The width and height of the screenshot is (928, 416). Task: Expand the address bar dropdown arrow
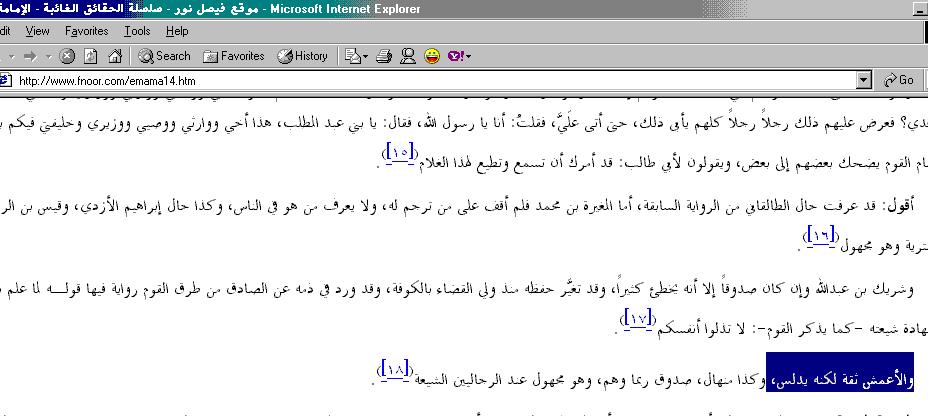(x=865, y=80)
